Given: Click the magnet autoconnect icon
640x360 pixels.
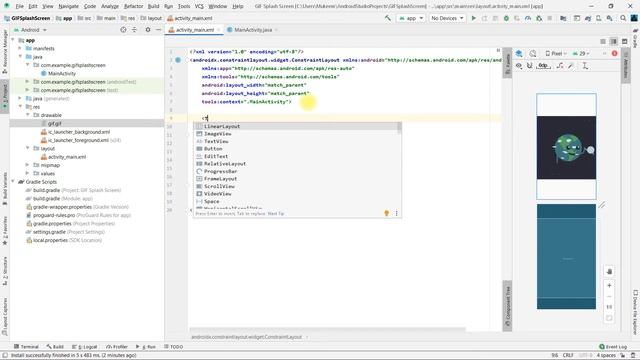Looking at the screenshot, I should [529, 66].
